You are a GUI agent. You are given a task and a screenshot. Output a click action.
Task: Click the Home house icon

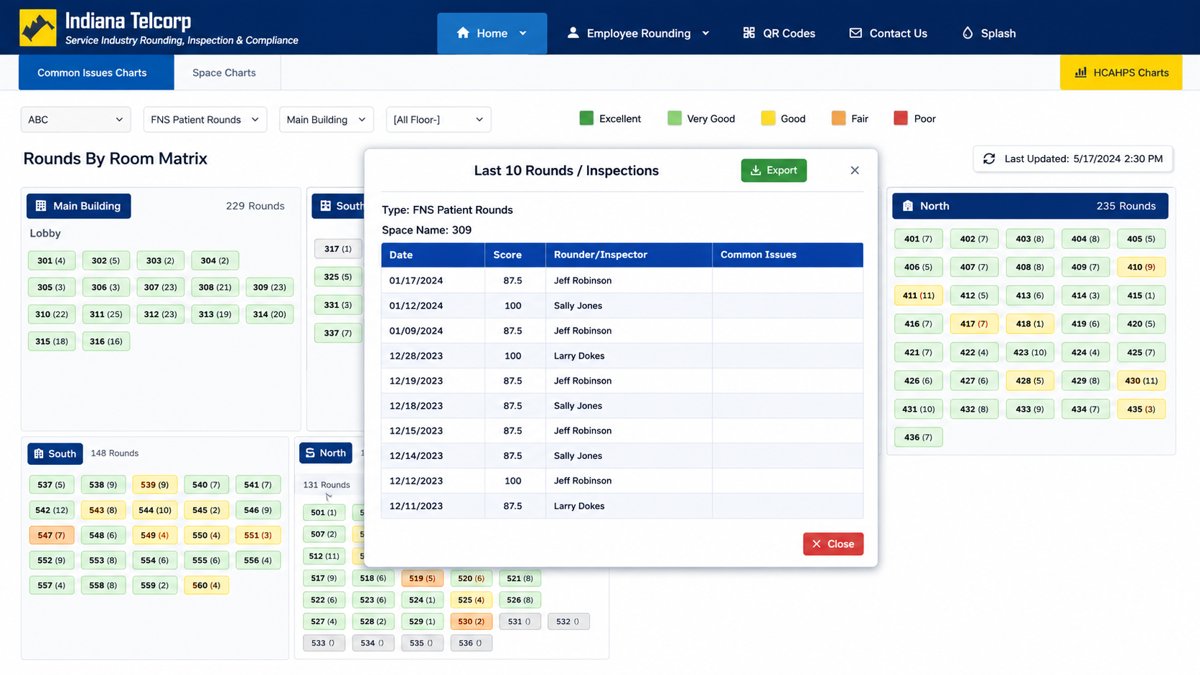point(463,33)
